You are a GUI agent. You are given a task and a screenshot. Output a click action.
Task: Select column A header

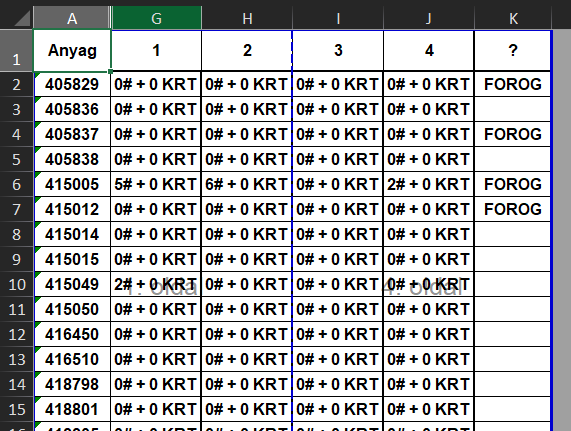pyautogui.click(x=72, y=18)
